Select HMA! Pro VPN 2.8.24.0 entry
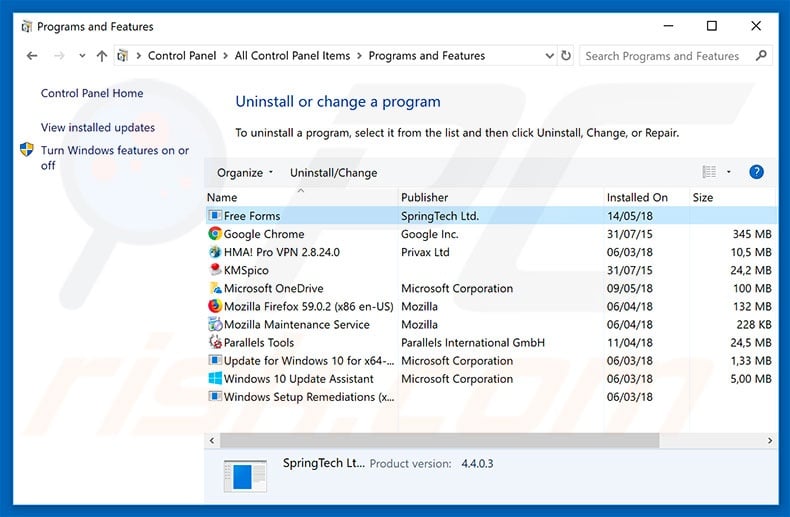 282,252
